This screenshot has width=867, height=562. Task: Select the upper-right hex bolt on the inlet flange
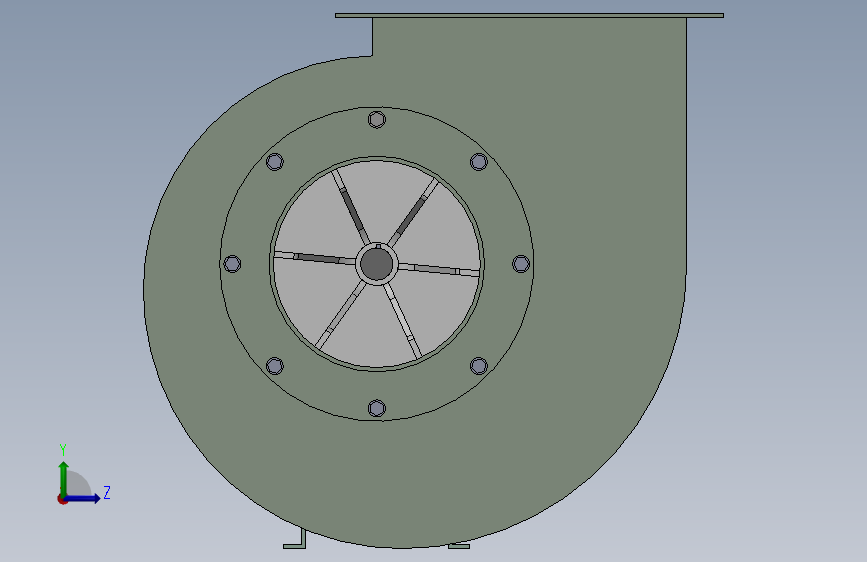pyautogui.click(x=479, y=162)
